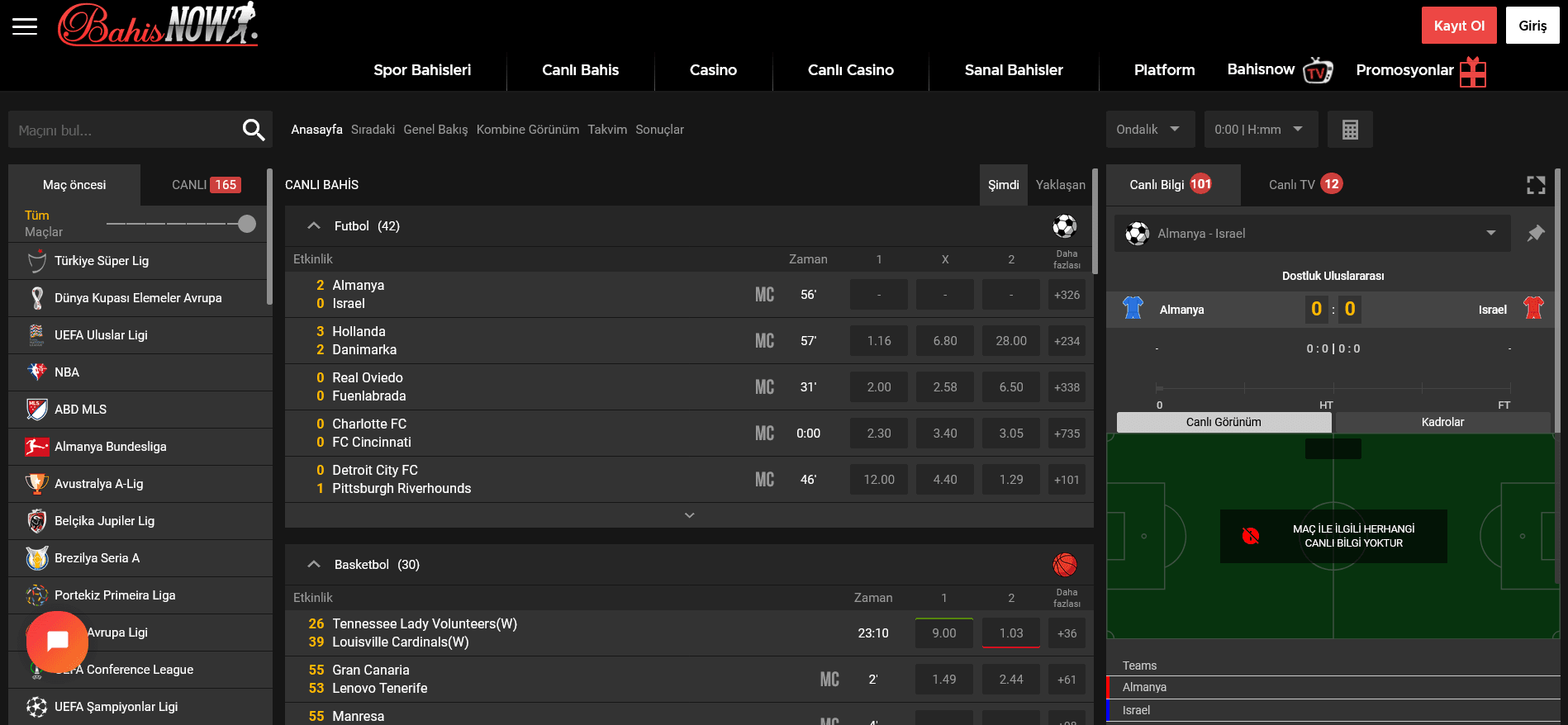Screen dimensions: 1568x725
Task: Open the Almanya - Israel match selector
Action: 1313,234
